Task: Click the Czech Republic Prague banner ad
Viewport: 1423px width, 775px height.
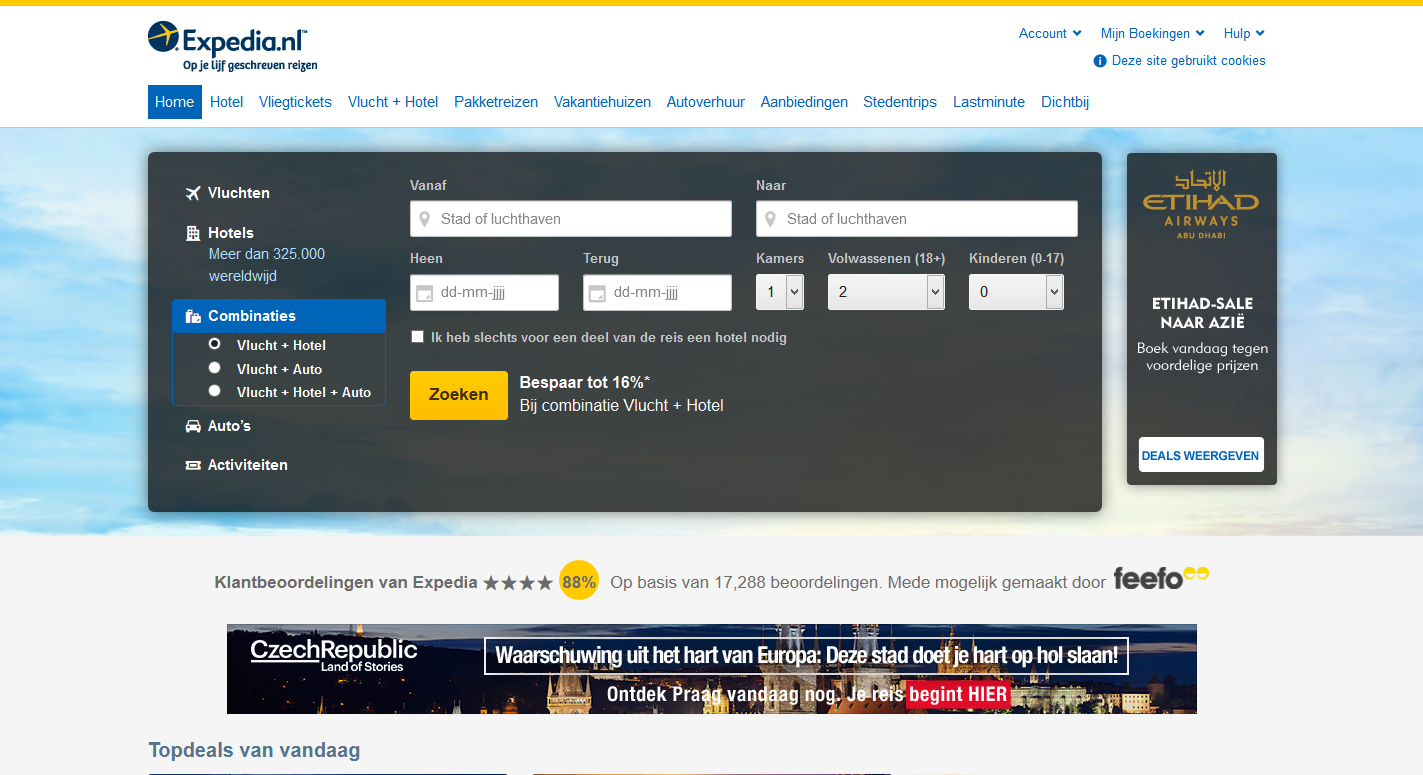Action: [x=712, y=669]
